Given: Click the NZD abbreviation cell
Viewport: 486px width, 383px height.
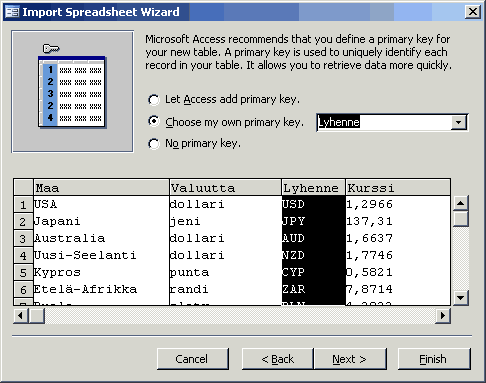Looking at the screenshot, I should pyautogui.click(x=313, y=255).
